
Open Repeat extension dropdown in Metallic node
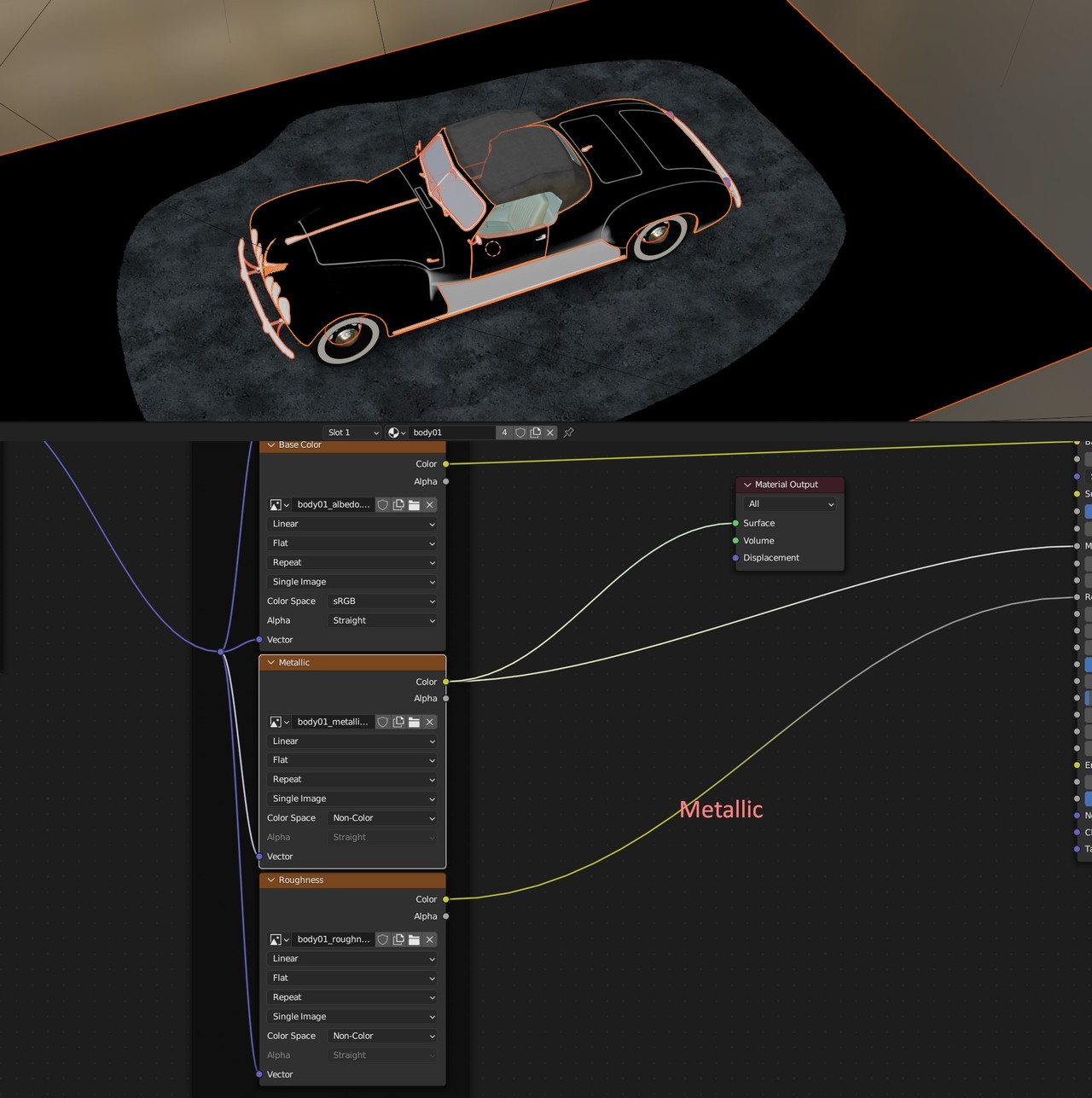pos(352,780)
